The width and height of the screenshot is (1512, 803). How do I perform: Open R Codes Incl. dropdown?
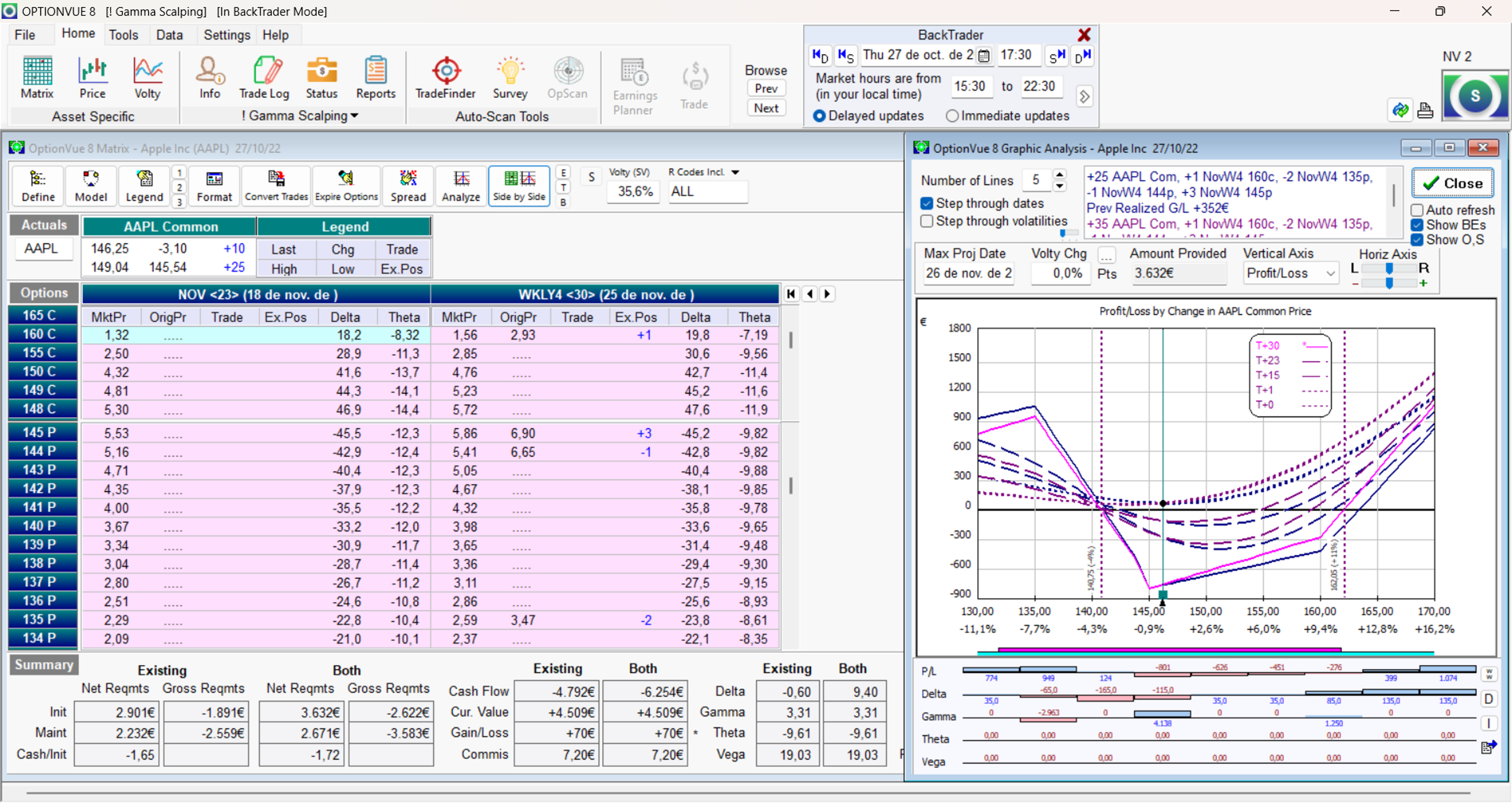(x=735, y=172)
